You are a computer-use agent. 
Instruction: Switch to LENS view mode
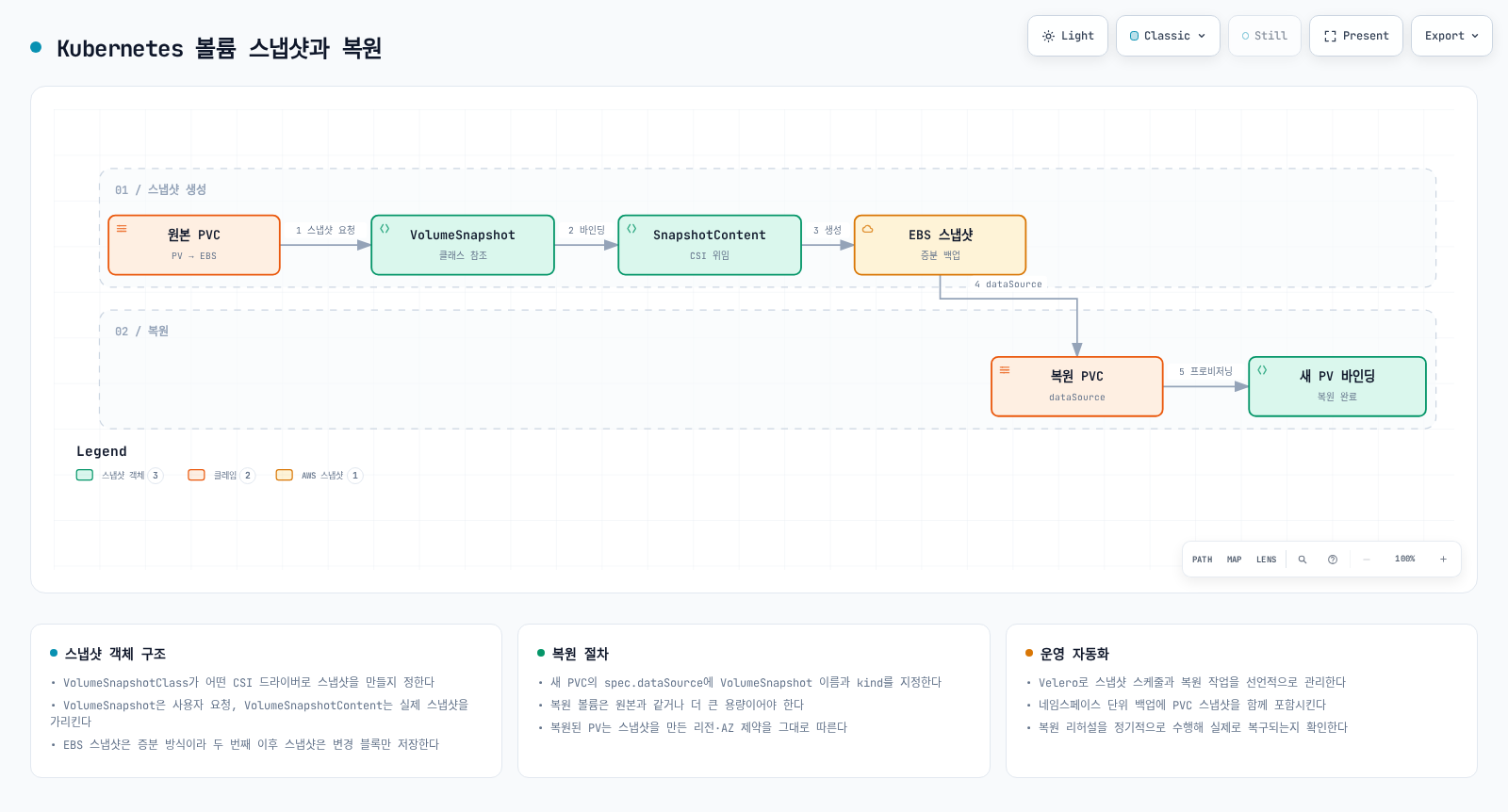tap(1266, 560)
